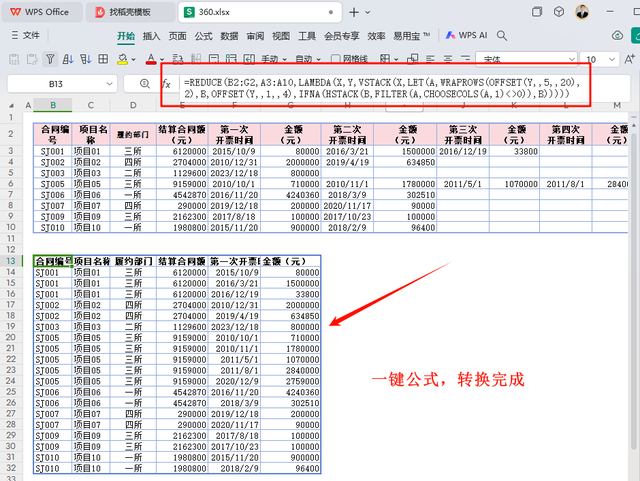
Task: Apply the red font color A
Action: 151,59
